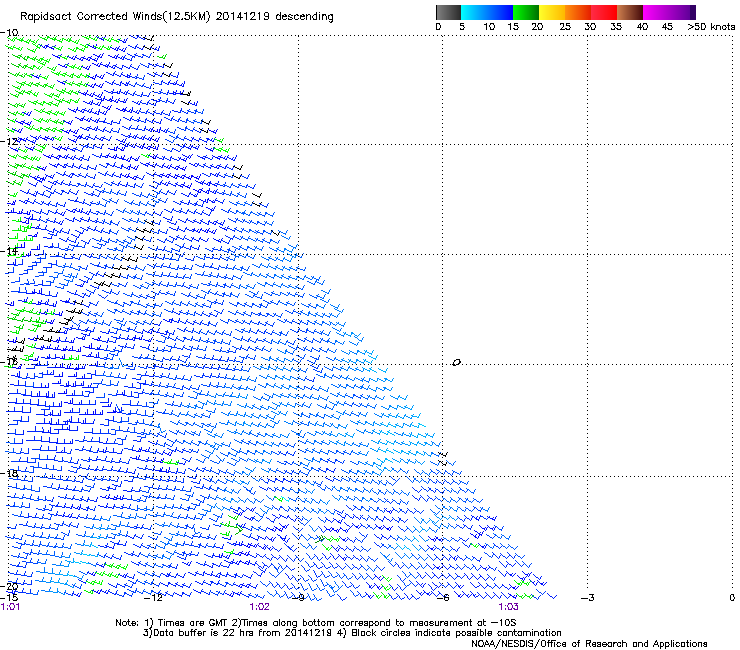The height and width of the screenshot is (650, 740).
Task: Click the date '20141219' in the title
Action: tap(243, 16)
